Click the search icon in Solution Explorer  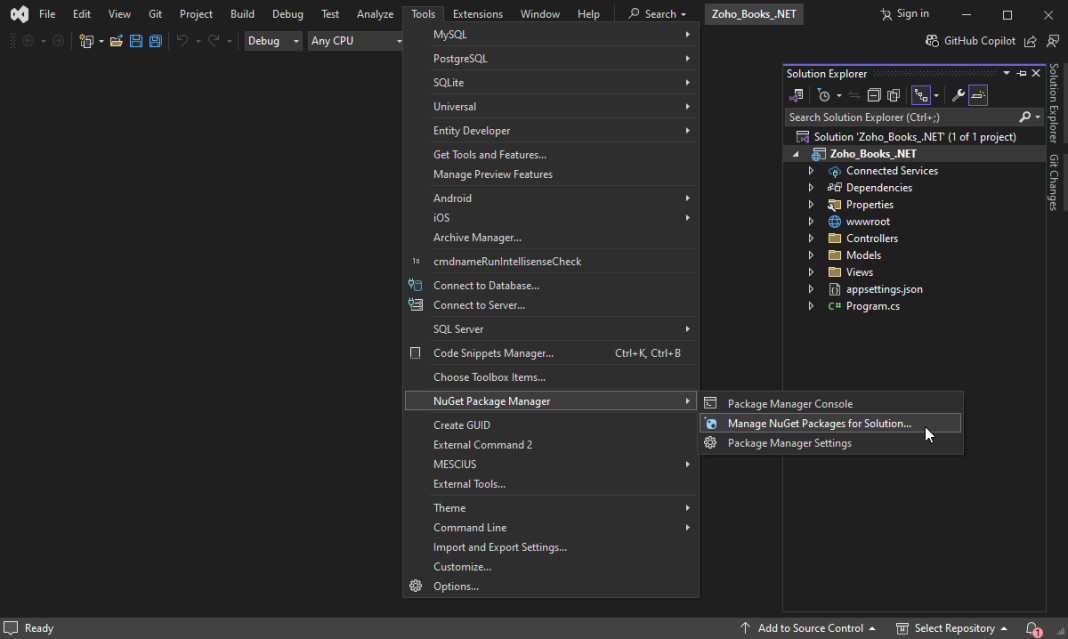coord(1025,117)
